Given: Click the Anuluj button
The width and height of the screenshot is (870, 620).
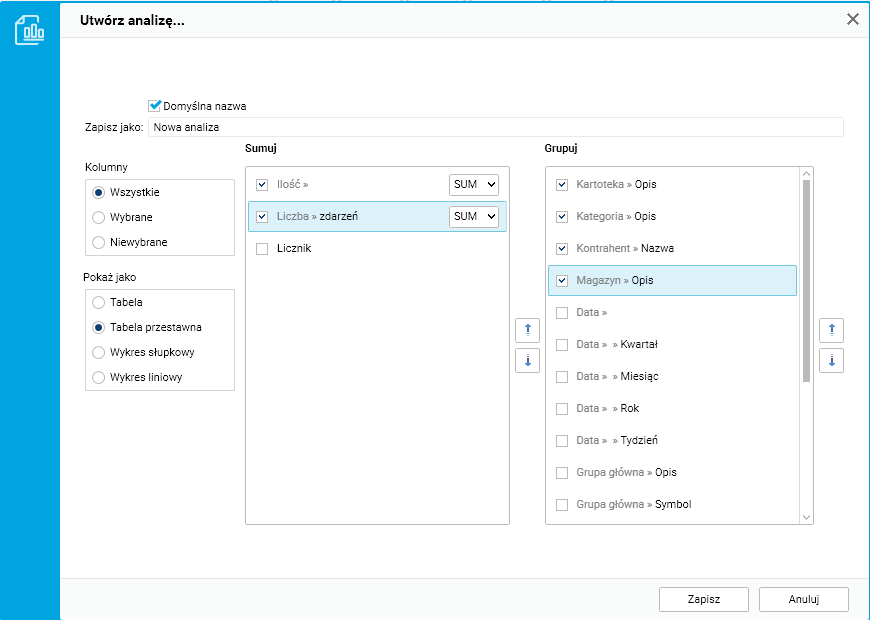Looking at the screenshot, I should coord(803,599).
